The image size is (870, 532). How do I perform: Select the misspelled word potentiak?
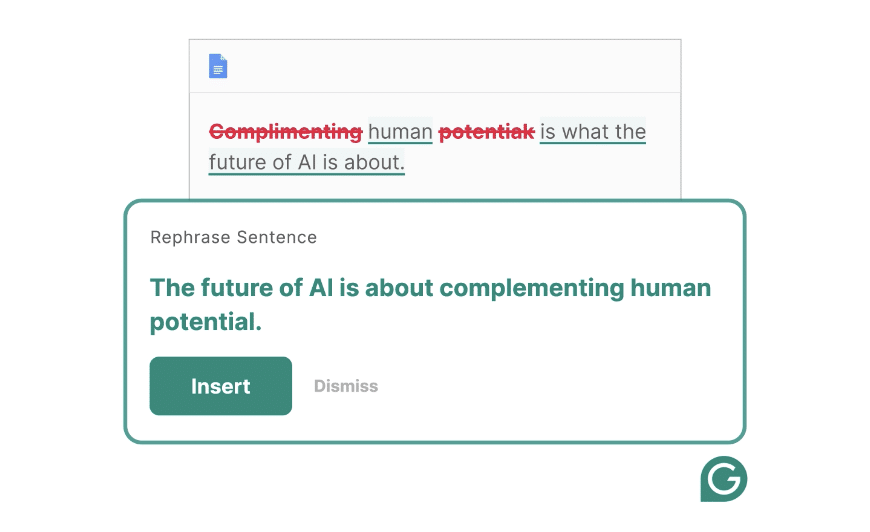tap(487, 132)
